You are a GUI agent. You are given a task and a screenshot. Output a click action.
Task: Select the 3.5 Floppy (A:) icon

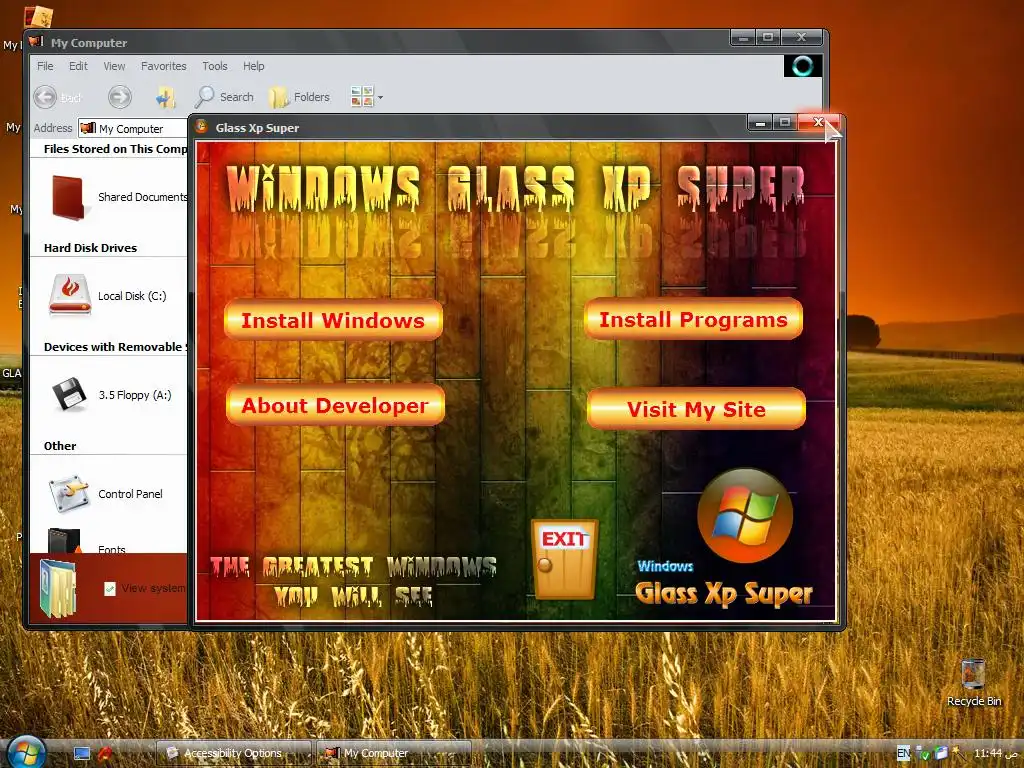(69, 394)
